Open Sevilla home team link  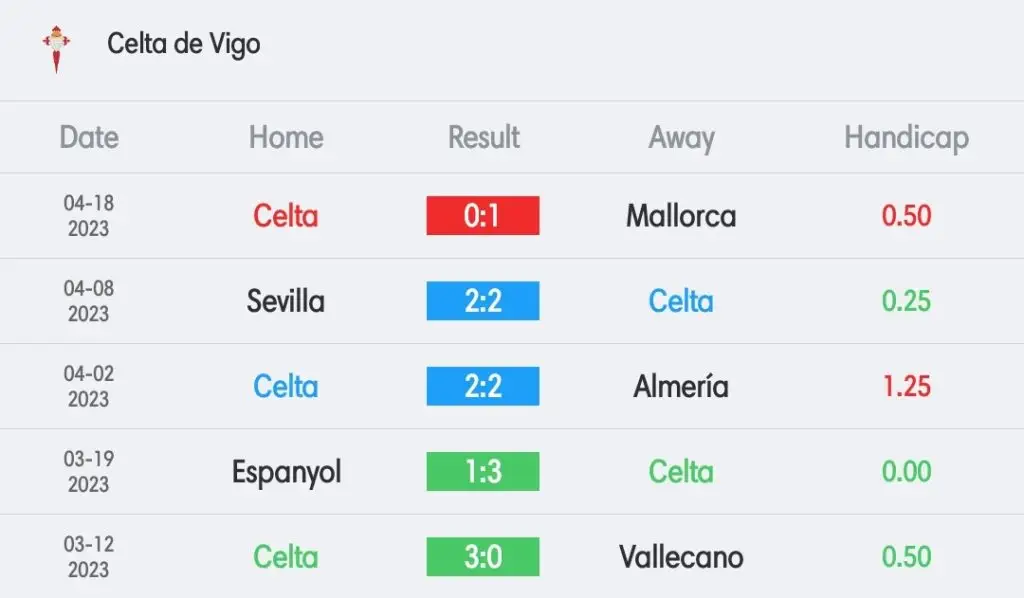[x=285, y=302]
